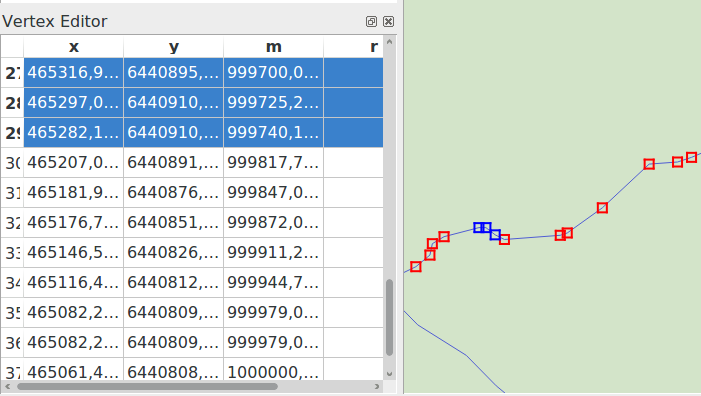The image size is (701, 396).
Task: Select y cell 6440826,…
Action: (173, 252)
